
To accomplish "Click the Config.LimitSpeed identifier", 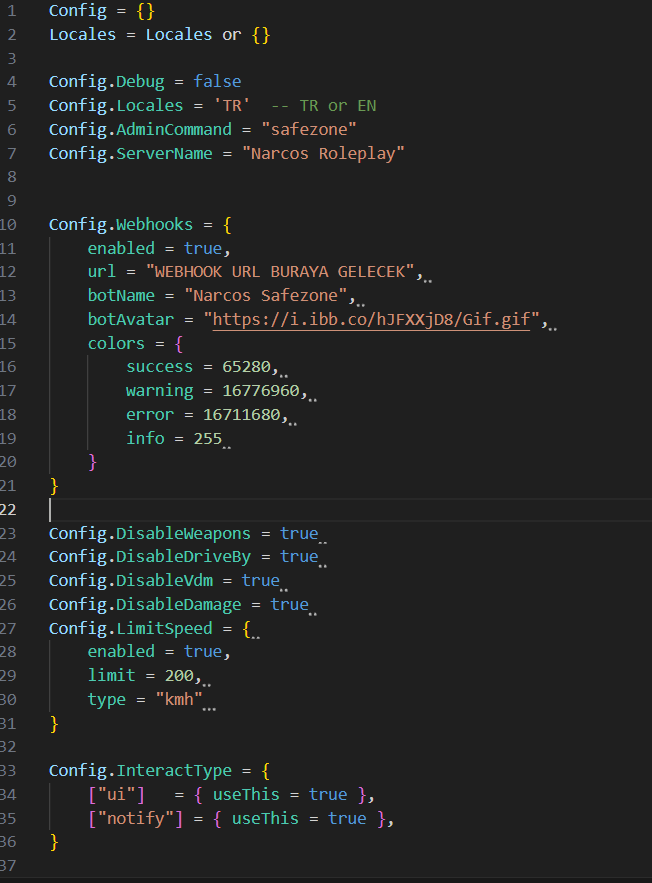I will (x=131, y=628).
